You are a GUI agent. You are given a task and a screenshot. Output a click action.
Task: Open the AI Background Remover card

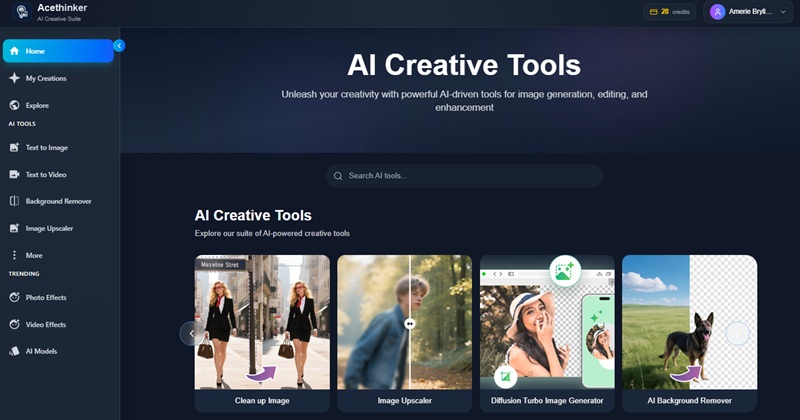(689, 334)
